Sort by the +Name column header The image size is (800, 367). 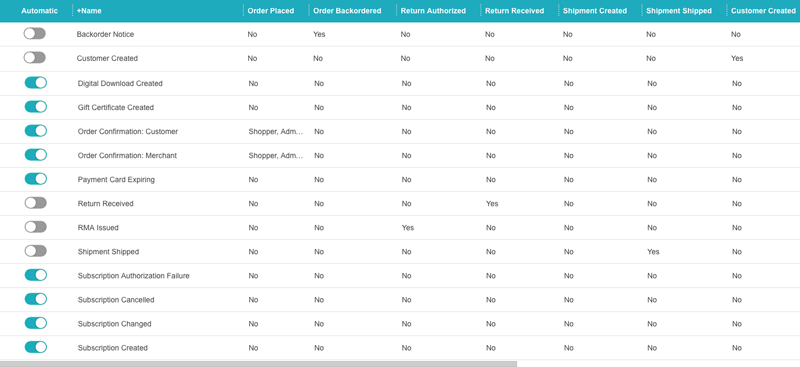(x=89, y=11)
